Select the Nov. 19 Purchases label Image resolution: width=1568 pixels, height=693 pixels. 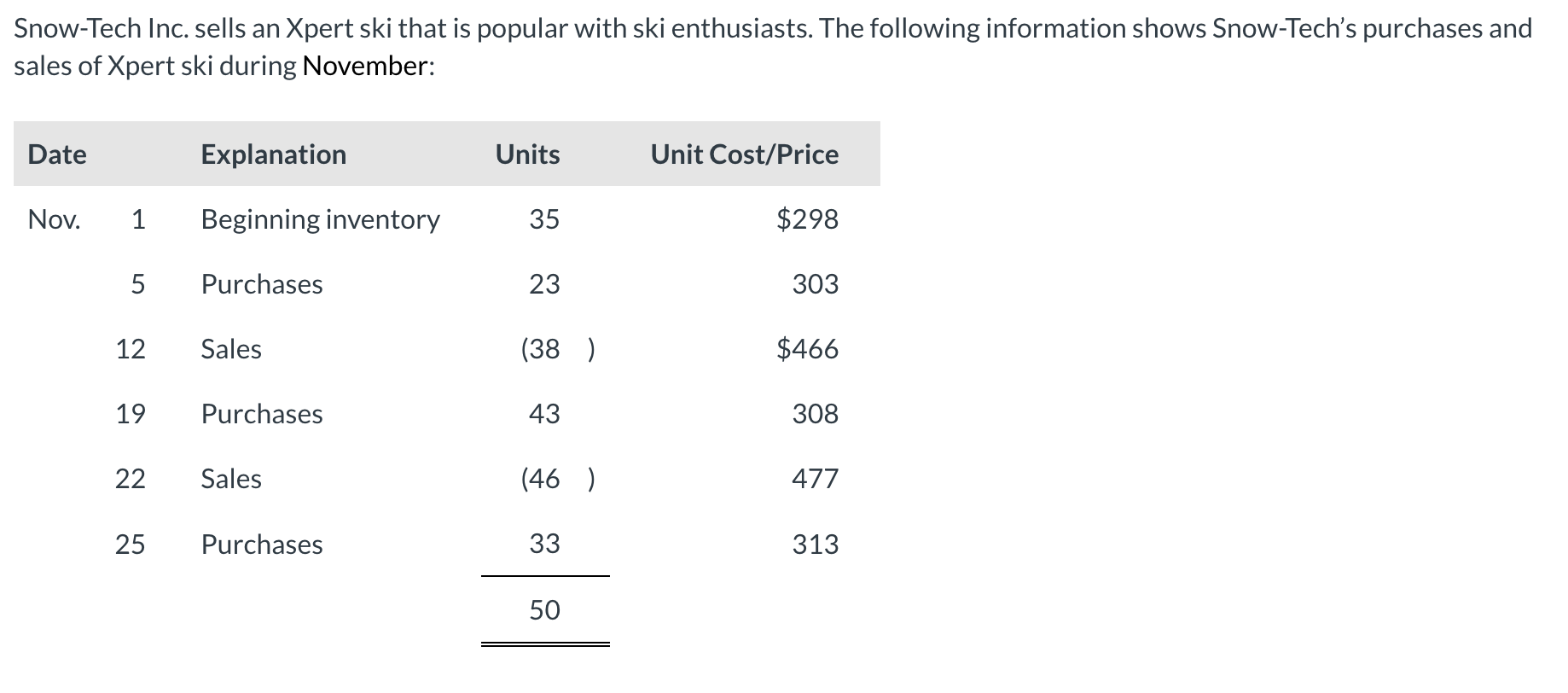tap(262, 414)
